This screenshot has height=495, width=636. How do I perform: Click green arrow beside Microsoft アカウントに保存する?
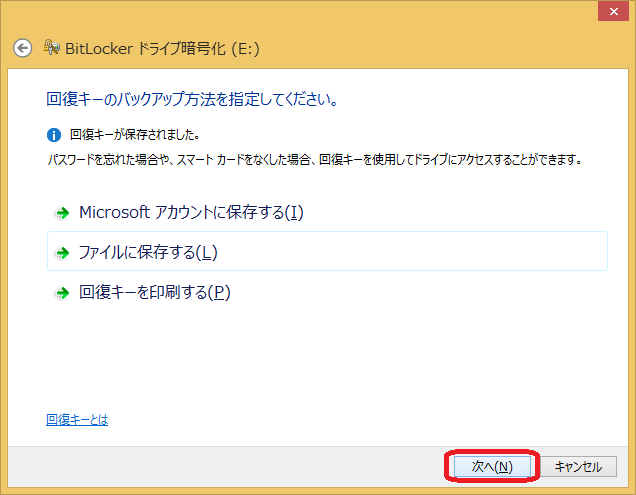[x=62, y=213]
